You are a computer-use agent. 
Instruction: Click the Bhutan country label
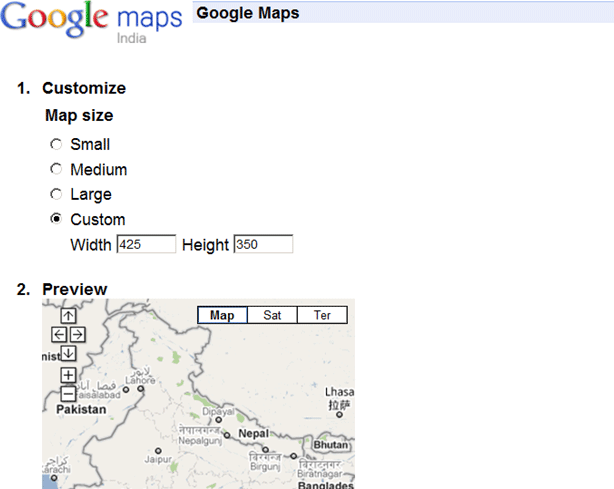[330, 445]
